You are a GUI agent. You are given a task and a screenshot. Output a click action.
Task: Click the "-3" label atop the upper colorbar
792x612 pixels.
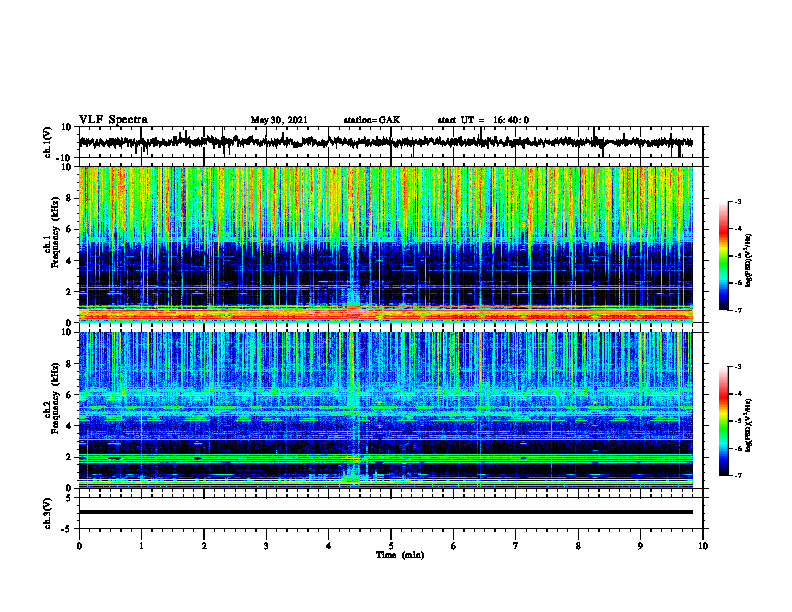[x=738, y=201]
